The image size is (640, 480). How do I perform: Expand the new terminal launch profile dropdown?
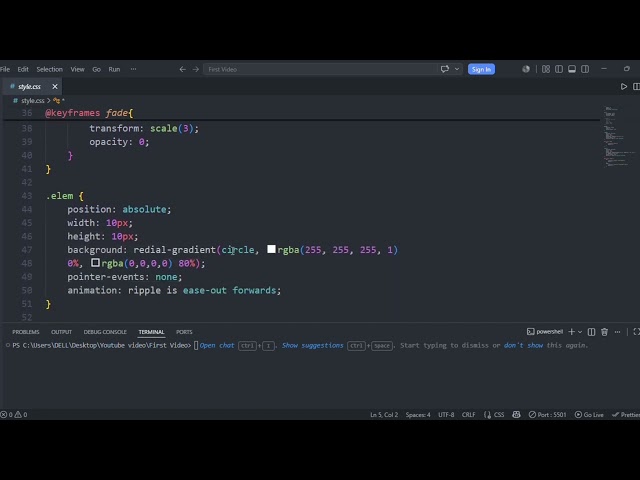580,332
